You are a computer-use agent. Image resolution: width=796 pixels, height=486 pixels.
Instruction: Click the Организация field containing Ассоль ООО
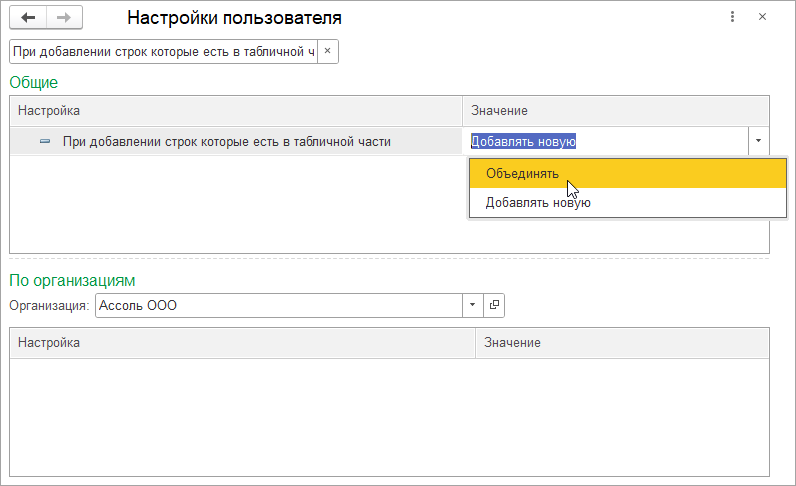pyautogui.click(x=278, y=305)
